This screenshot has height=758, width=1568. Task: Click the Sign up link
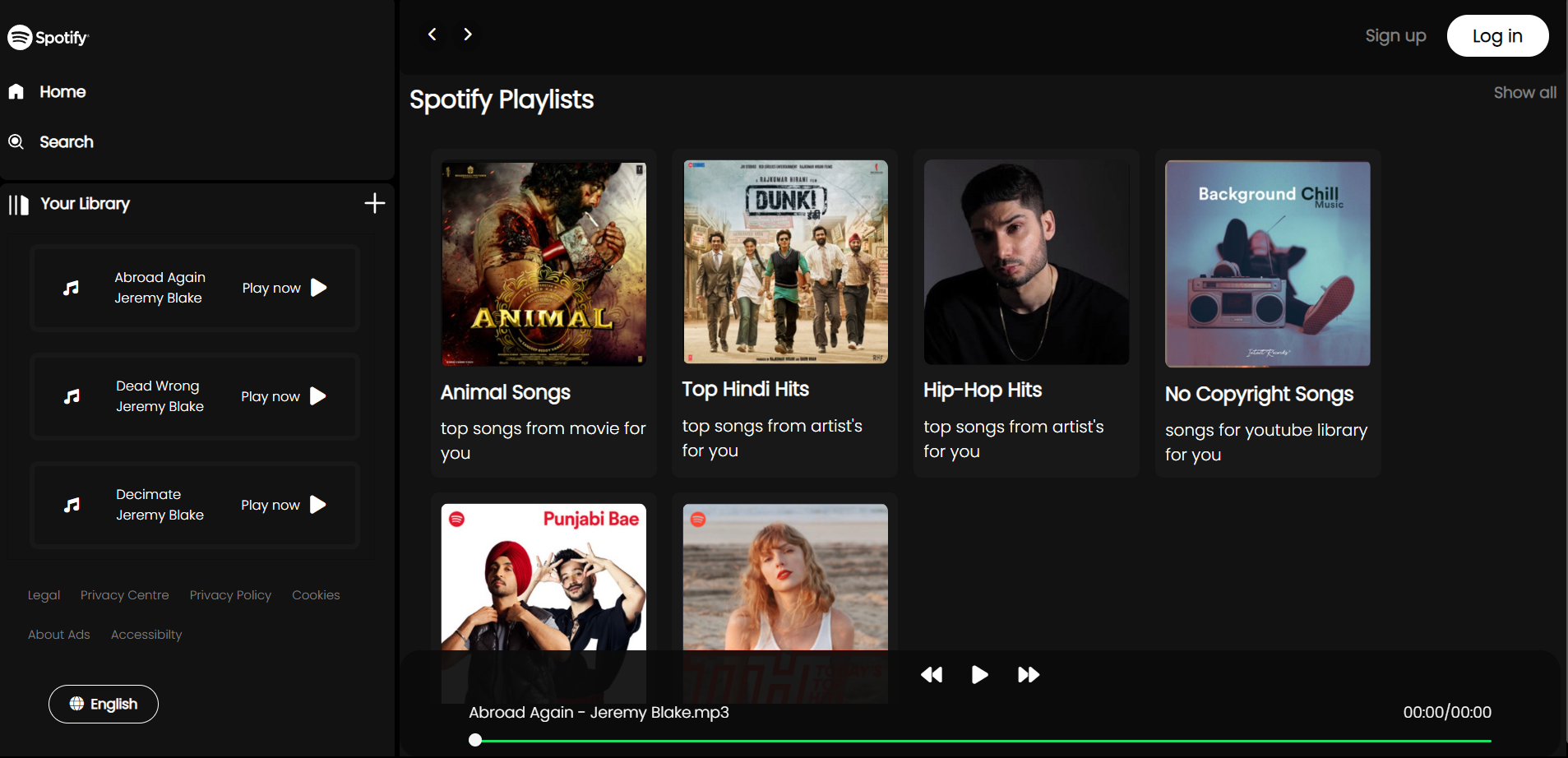1395,35
